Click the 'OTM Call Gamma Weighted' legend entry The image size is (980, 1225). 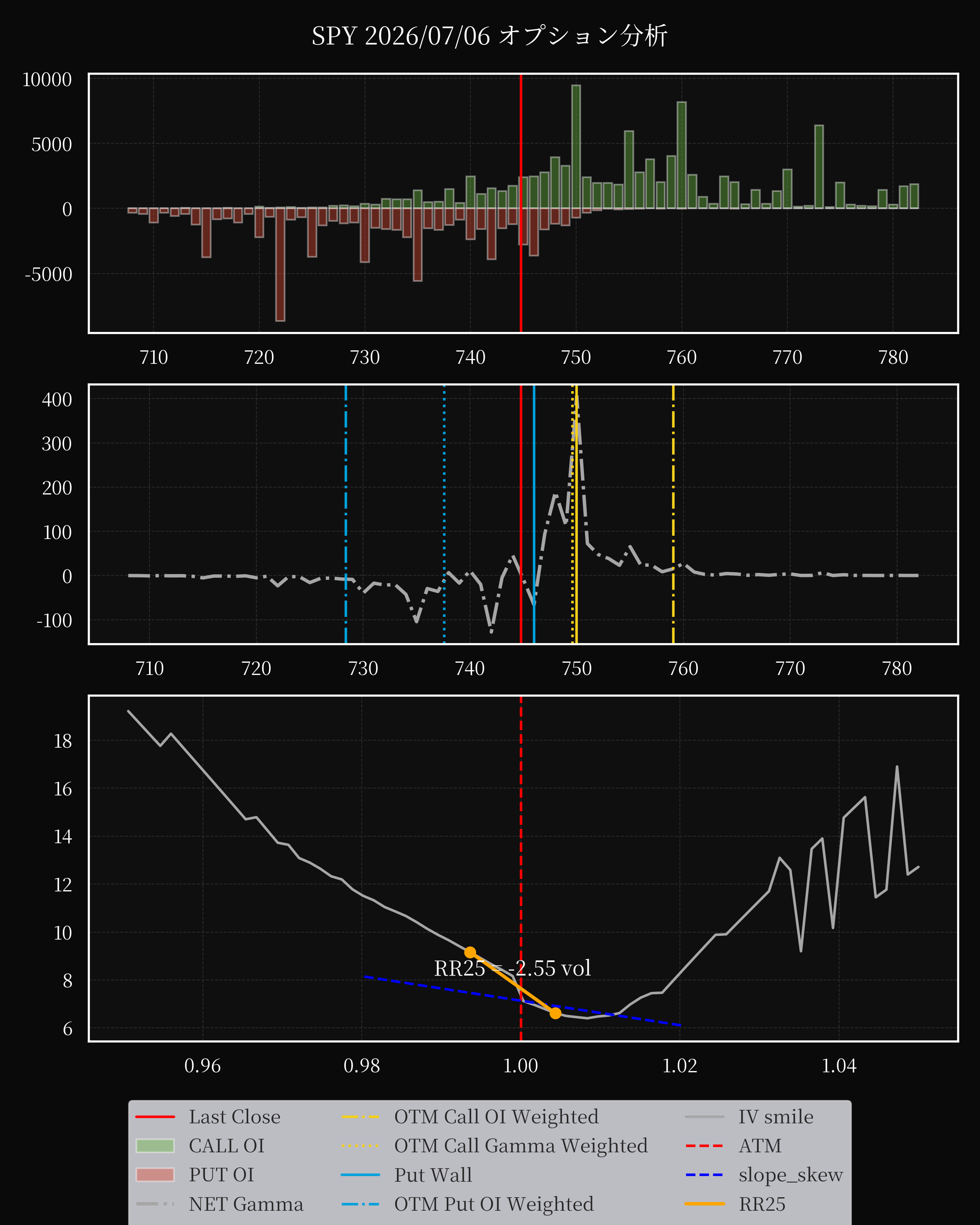pyautogui.click(x=494, y=1146)
